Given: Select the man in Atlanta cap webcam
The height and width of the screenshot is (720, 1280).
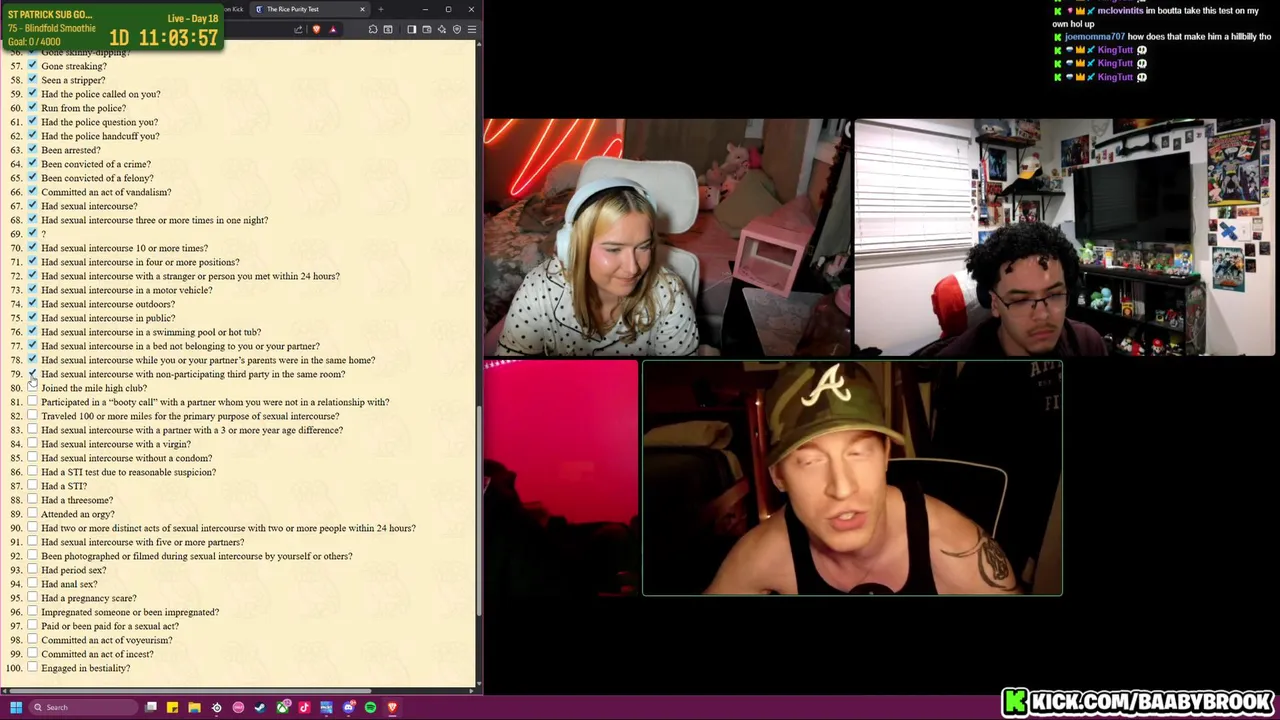Looking at the screenshot, I should pos(852,478).
